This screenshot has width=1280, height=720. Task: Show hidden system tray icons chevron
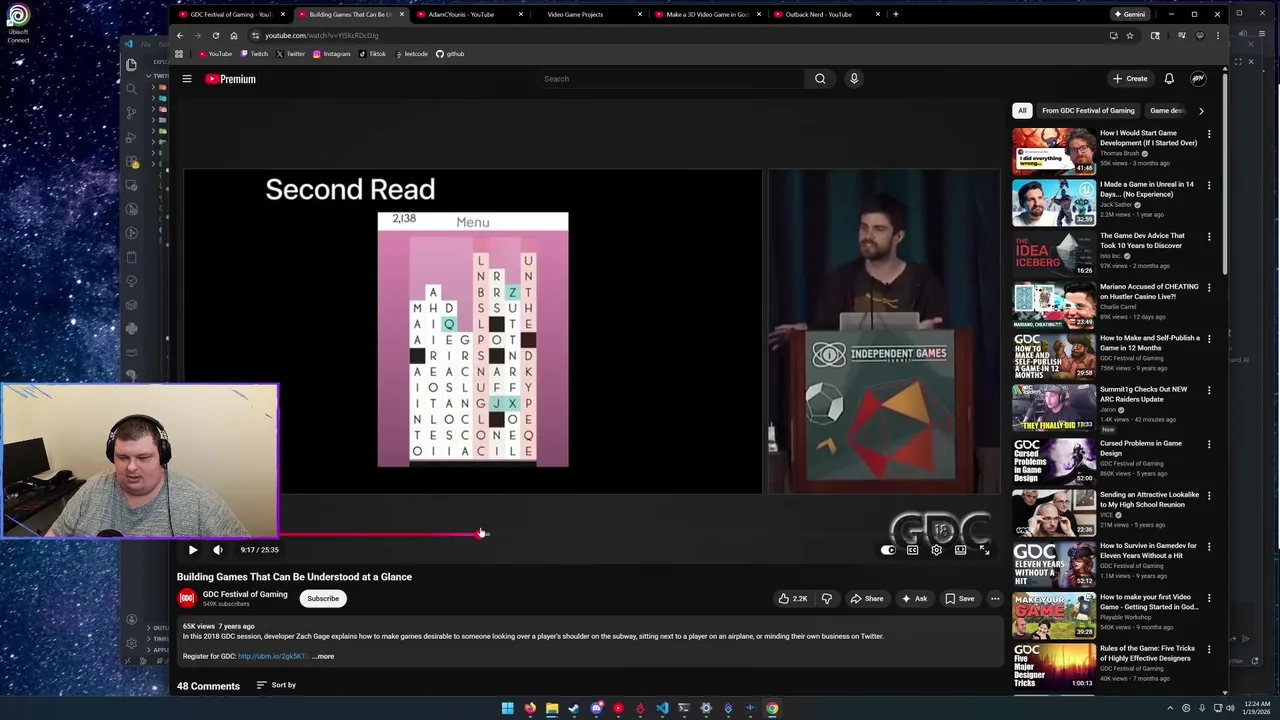(1170, 708)
